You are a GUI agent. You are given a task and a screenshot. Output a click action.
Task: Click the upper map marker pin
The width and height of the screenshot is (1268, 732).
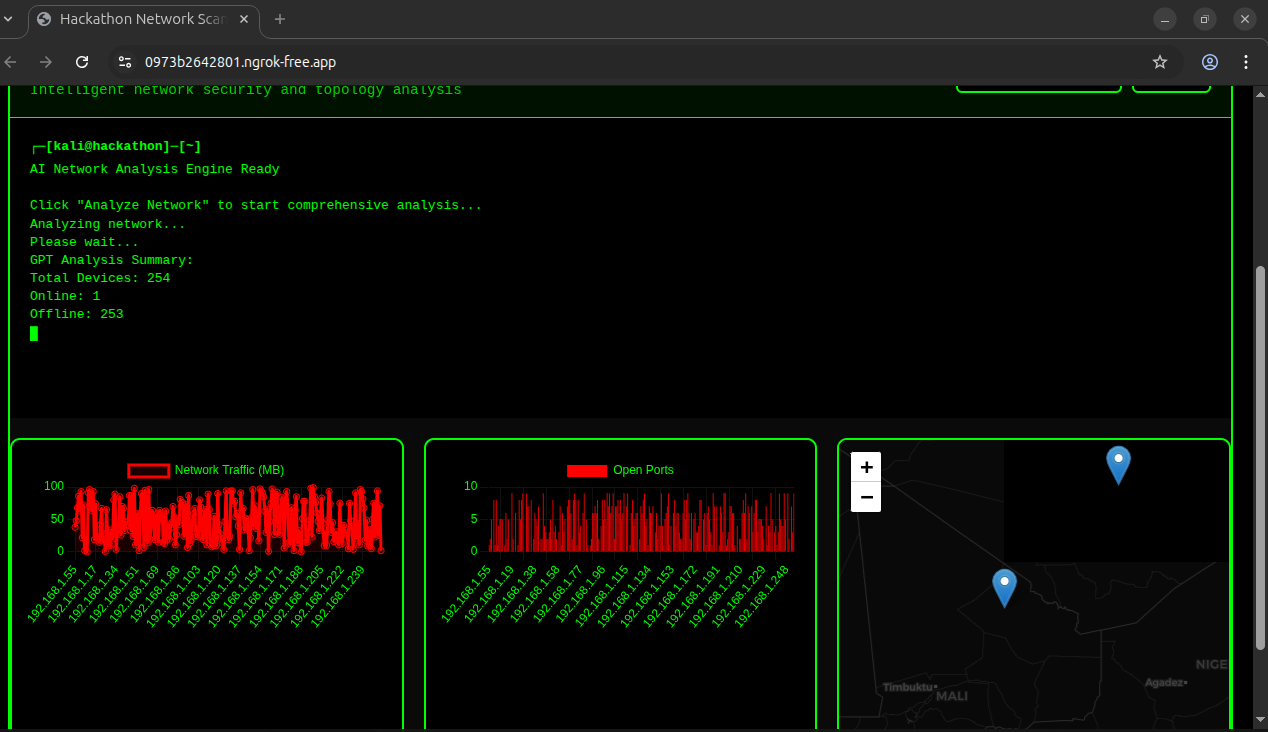tap(1118, 466)
